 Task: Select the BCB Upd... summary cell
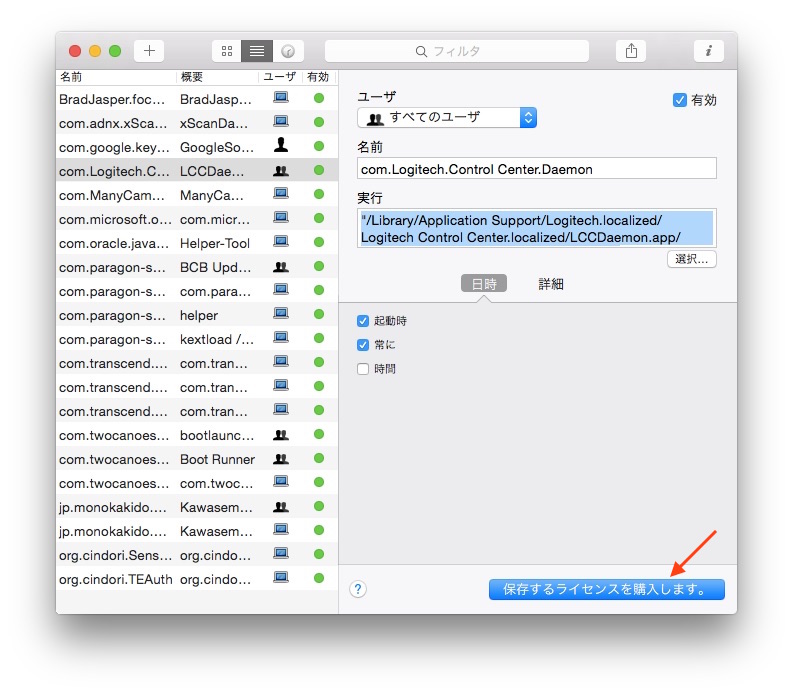(215, 267)
